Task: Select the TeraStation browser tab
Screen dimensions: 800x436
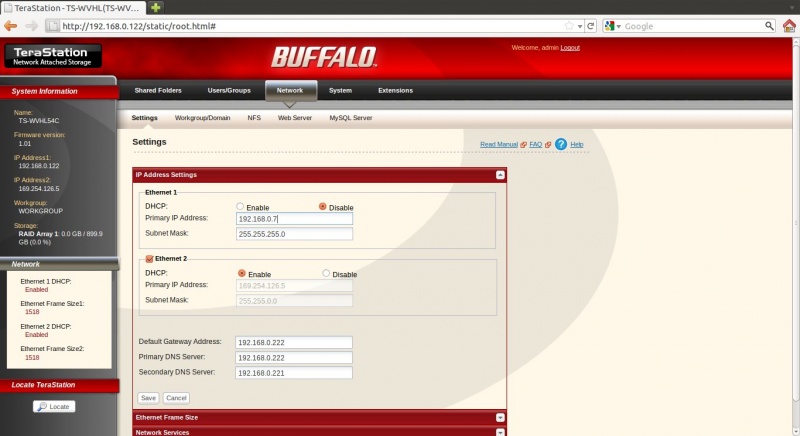Action: click(x=73, y=8)
